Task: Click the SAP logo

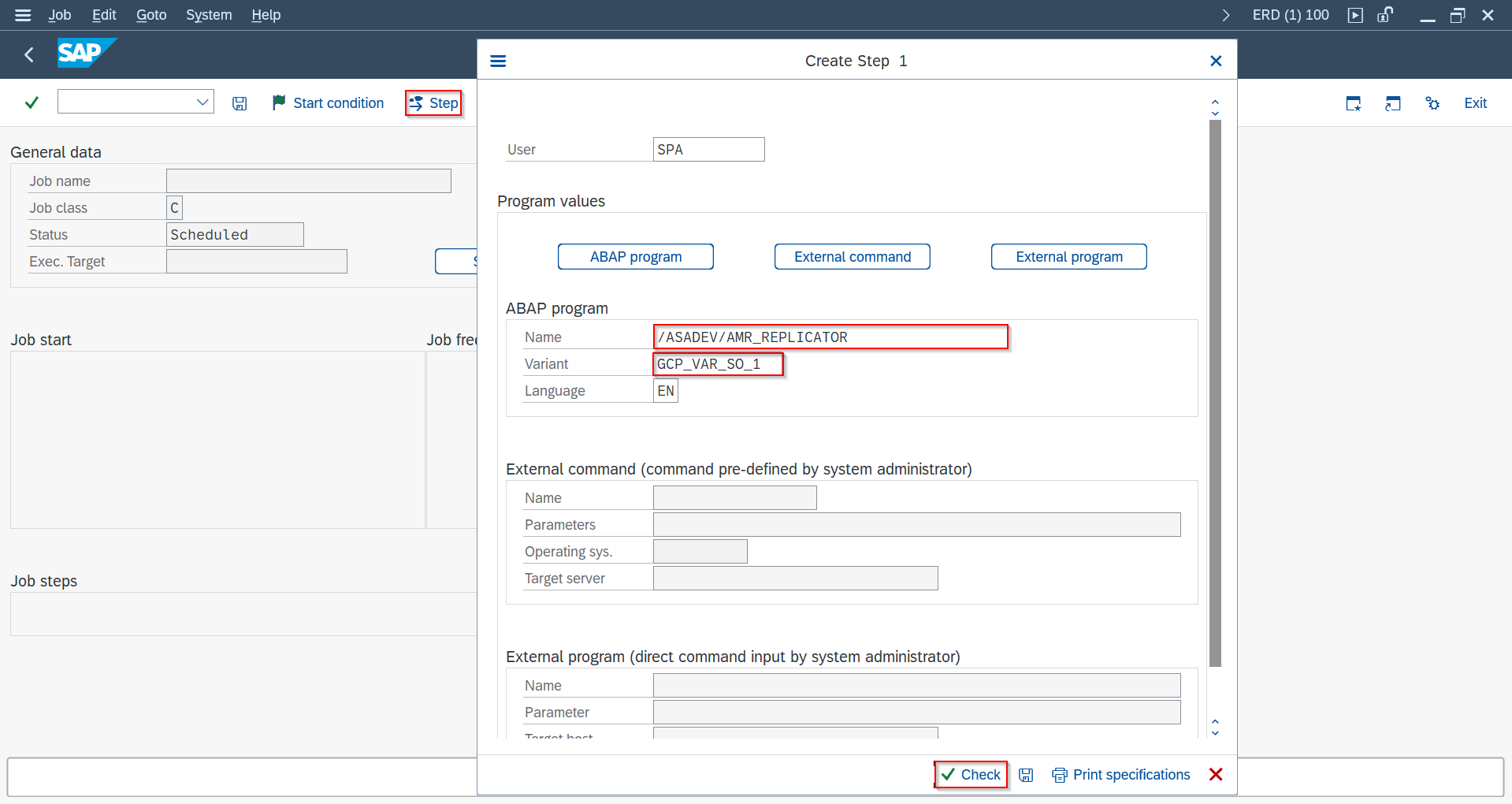Action: [x=87, y=53]
